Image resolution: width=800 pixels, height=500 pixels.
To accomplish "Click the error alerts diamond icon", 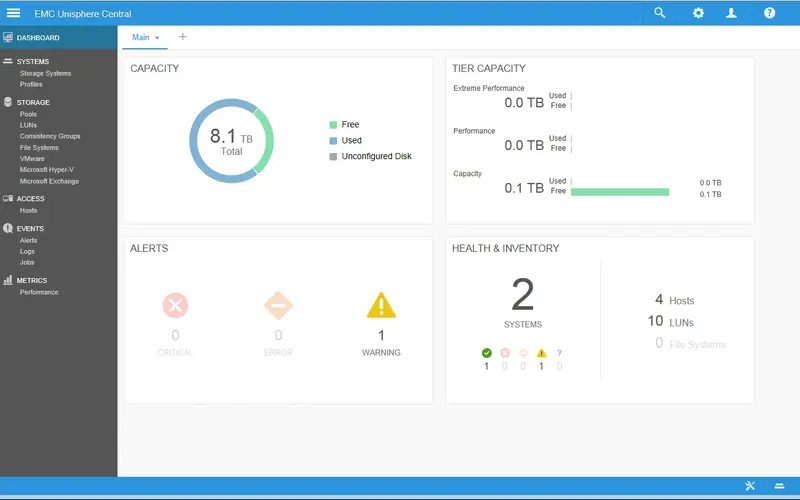I will 278,306.
